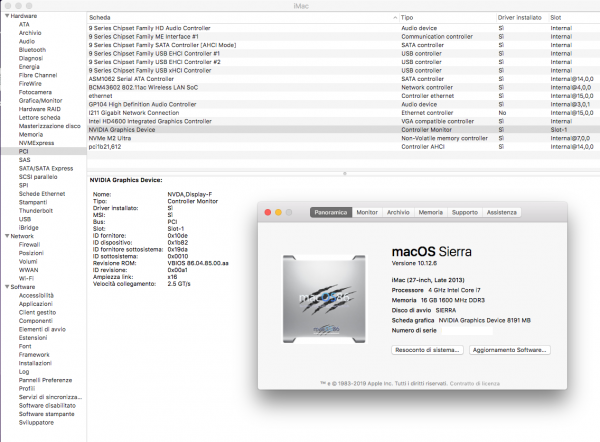This screenshot has width=600, height=442.
Task: Select the PCI sidebar entry
Action: pyautogui.click(x=23, y=151)
